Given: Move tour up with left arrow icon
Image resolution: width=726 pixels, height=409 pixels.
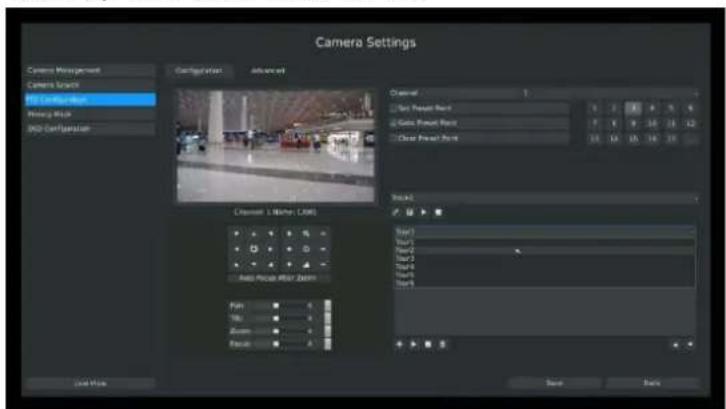Looking at the screenshot, I should [x=676, y=345].
